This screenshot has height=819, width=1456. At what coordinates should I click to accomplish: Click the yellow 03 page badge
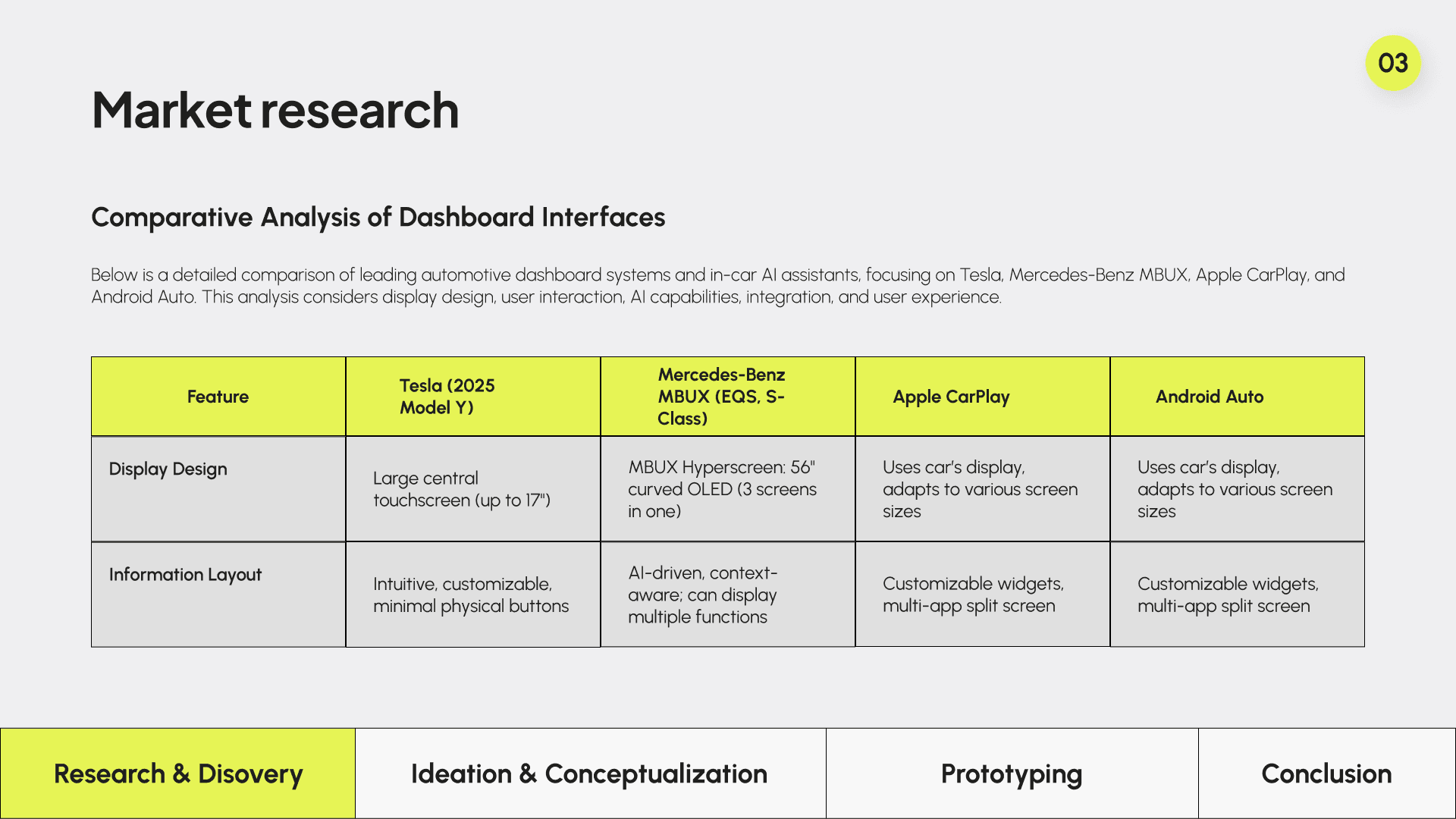(x=1392, y=63)
